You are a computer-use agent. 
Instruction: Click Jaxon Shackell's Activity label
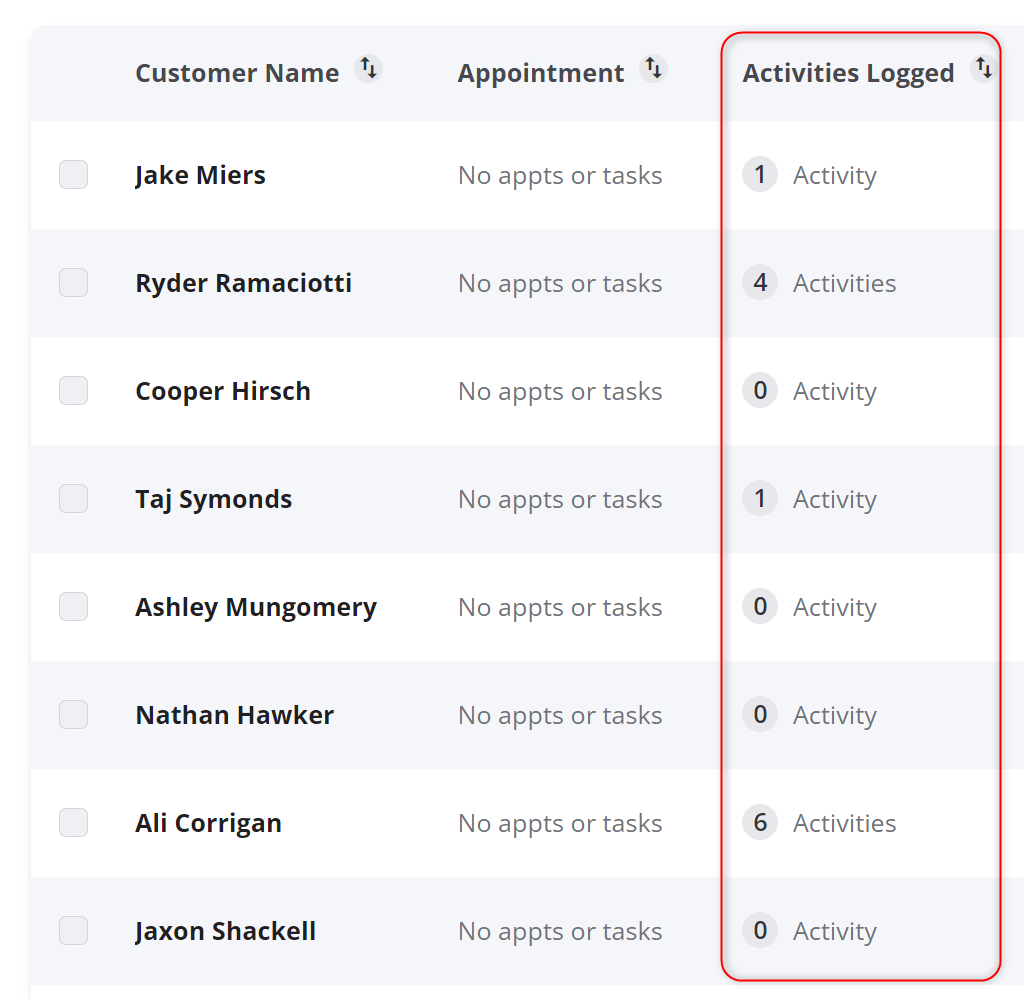pyautogui.click(x=835, y=932)
